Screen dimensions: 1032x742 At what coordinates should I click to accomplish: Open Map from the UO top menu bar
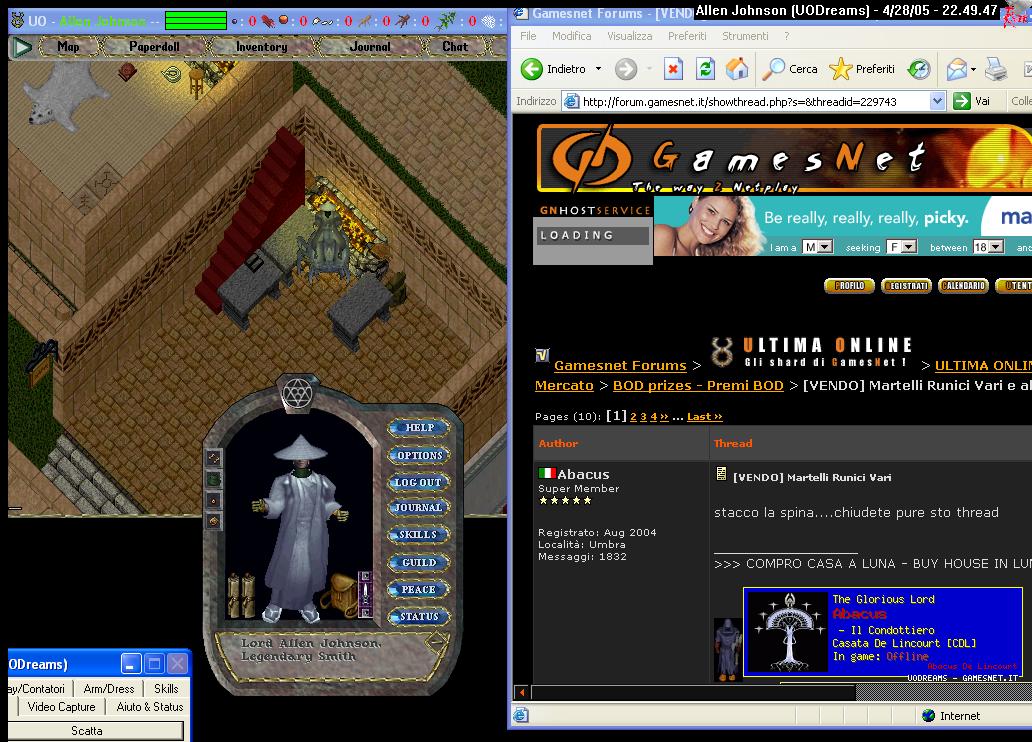[68, 47]
